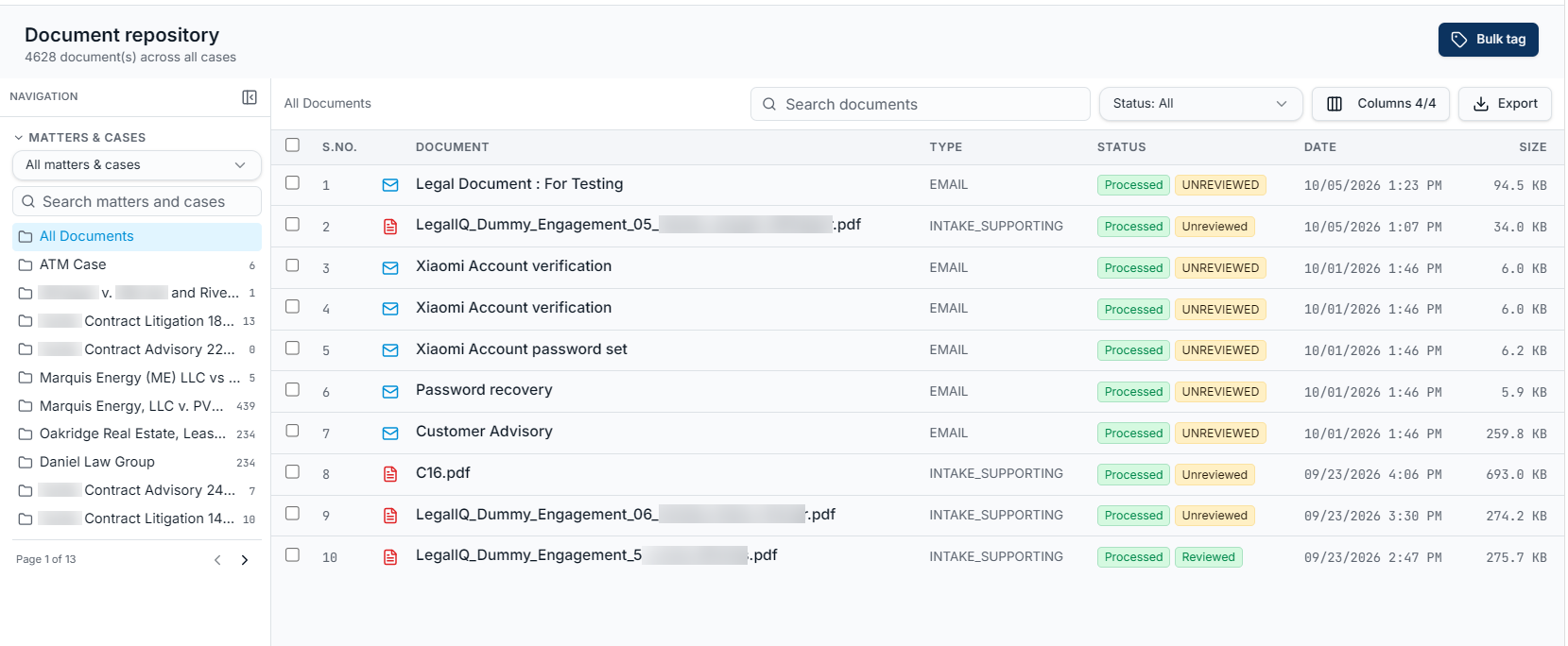Toggle the select-all checkbox in table header

293,145
